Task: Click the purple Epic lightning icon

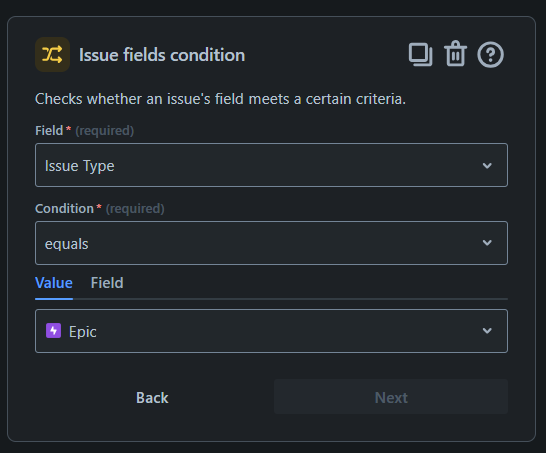Action: point(54,331)
